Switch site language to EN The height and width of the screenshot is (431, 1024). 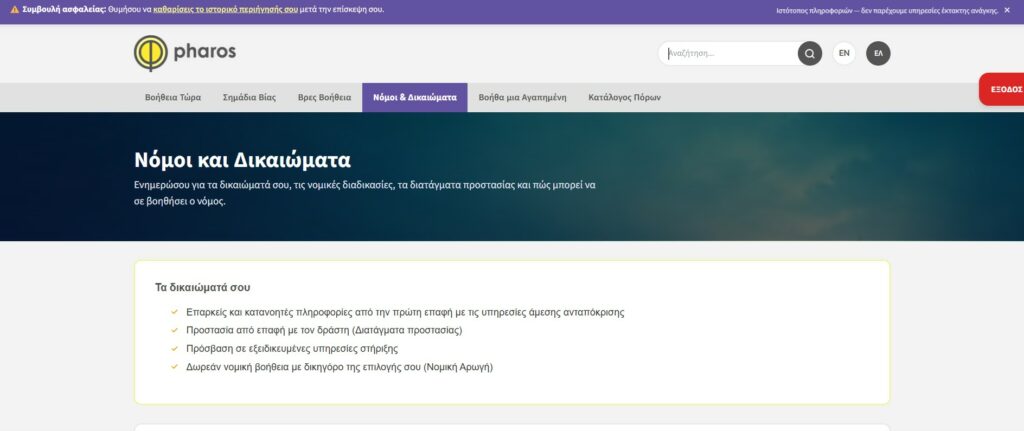844,53
